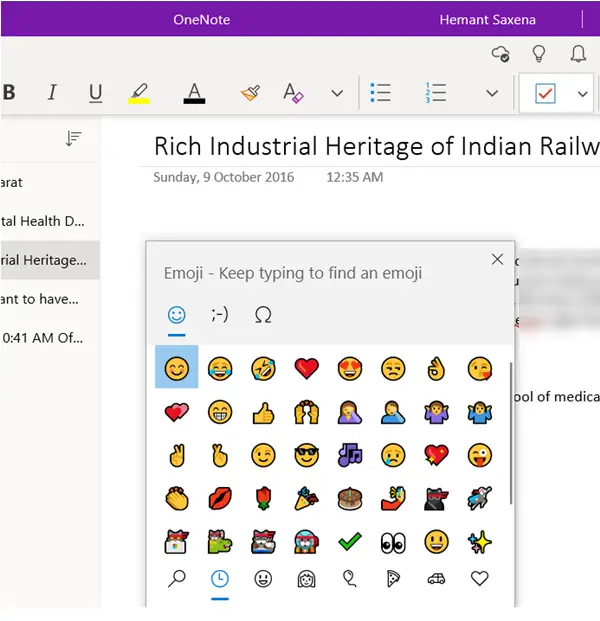
Task: Insert the thumbs up emoji
Action: (263, 413)
